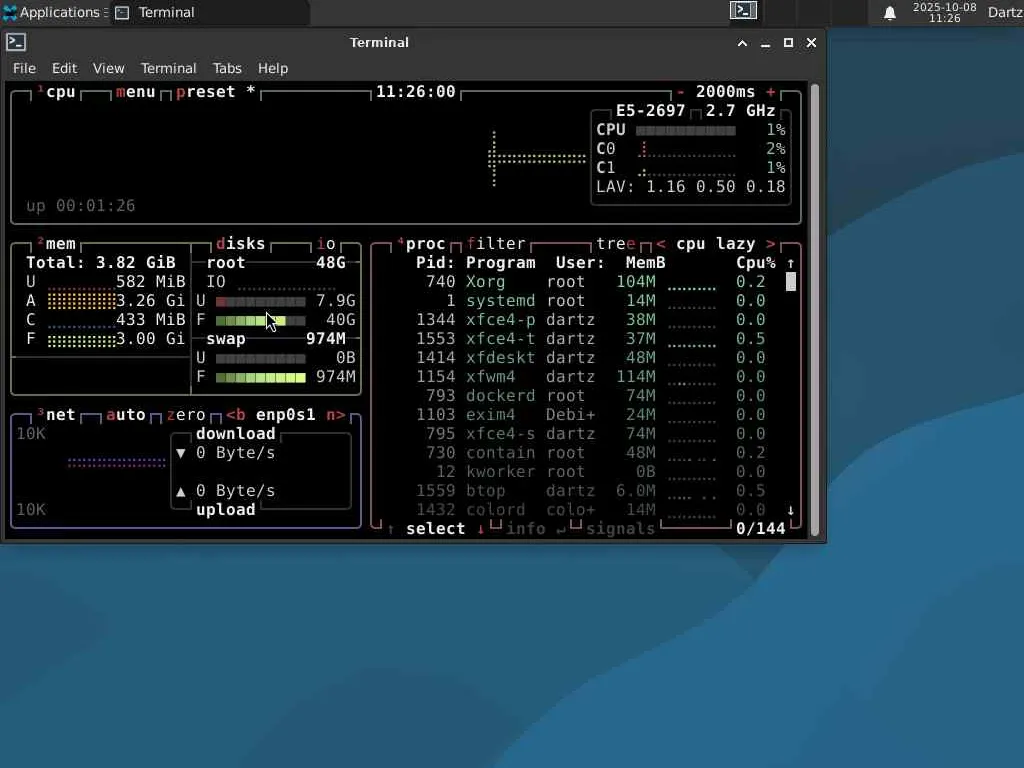Click the Program column header
The height and width of the screenshot is (768, 1024).
[x=501, y=263]
